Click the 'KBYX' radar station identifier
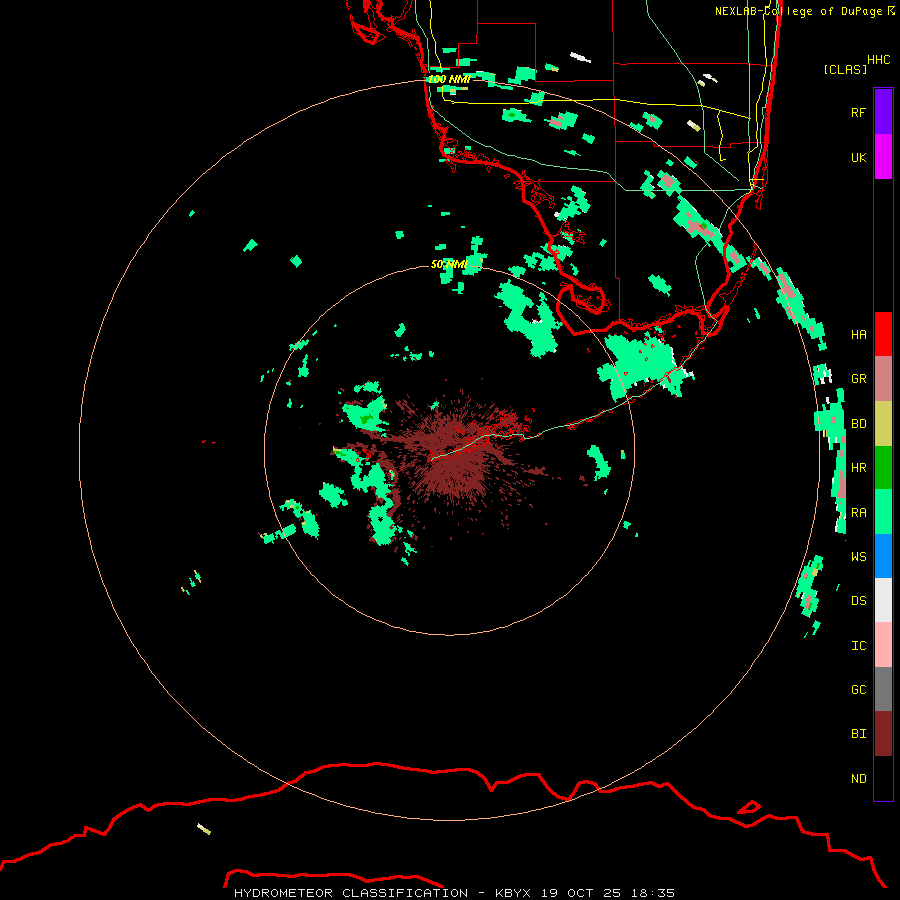900x900 pixels. point(513,893)
